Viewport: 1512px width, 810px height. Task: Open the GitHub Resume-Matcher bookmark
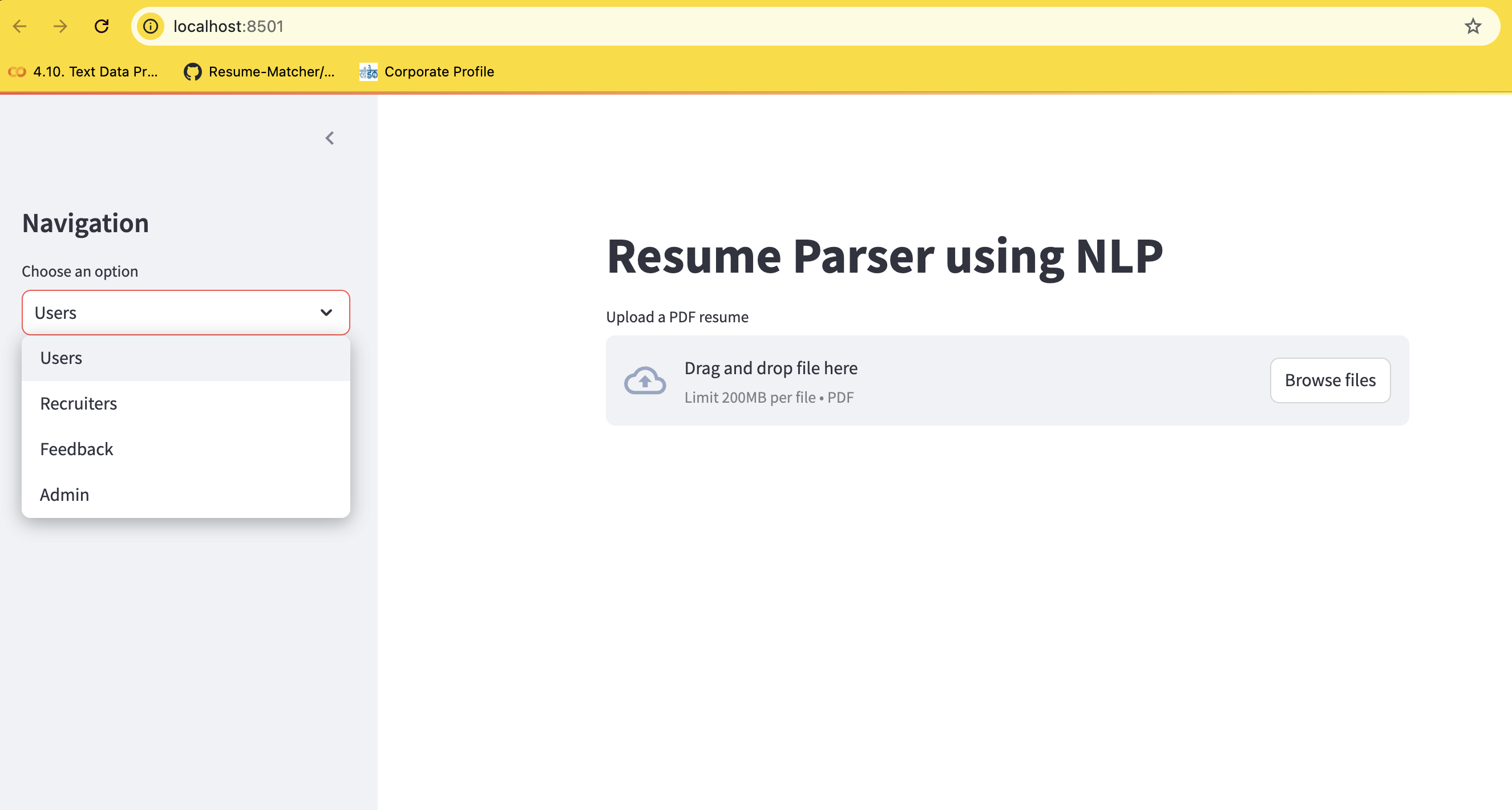259,72
